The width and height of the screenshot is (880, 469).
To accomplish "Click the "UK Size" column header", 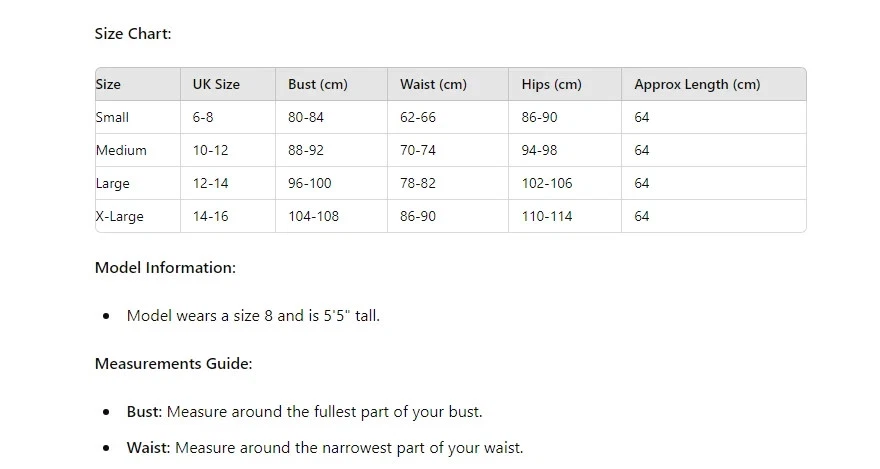I will 216,85.
